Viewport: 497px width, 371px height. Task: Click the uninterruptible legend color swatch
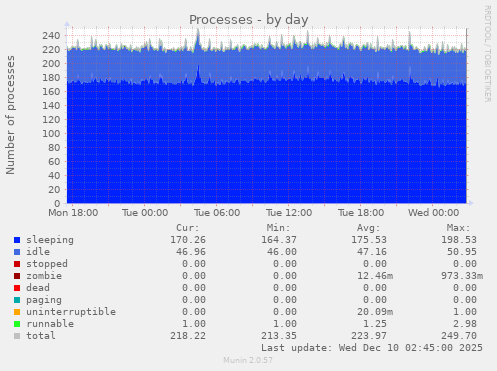(17, 312)
